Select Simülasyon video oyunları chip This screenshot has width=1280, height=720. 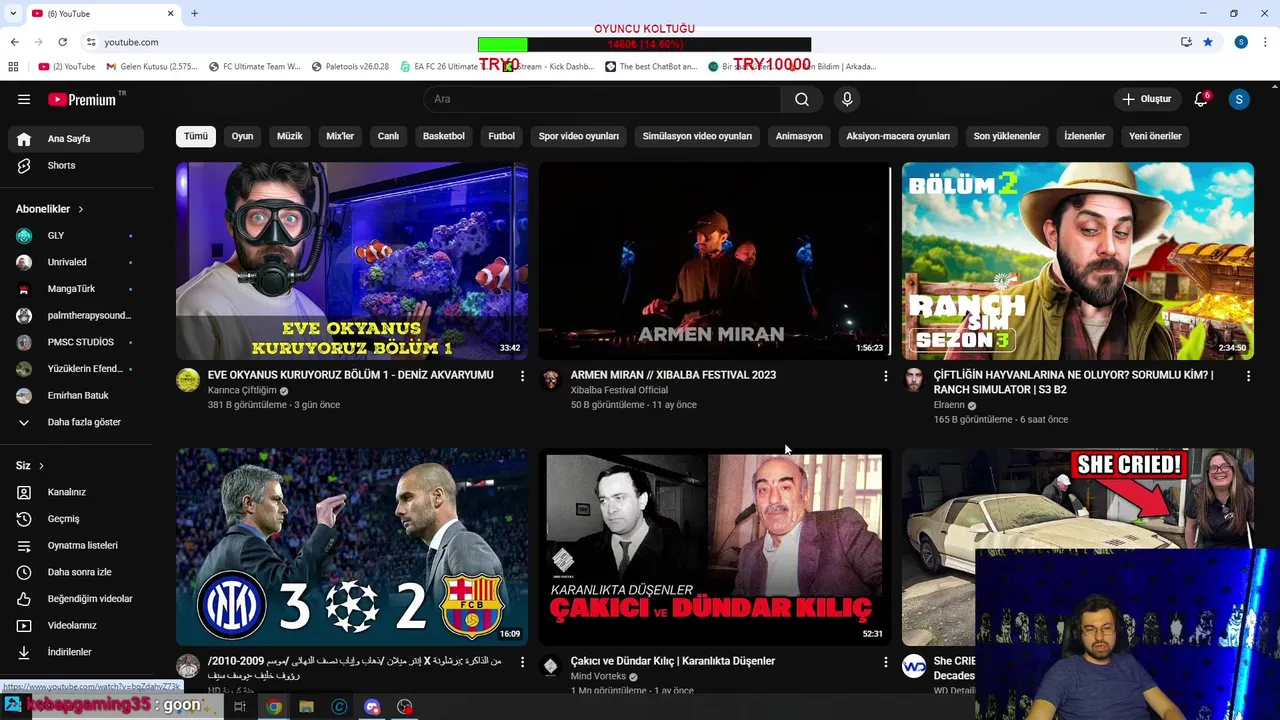pyautogui.click(x=697, y=136)
